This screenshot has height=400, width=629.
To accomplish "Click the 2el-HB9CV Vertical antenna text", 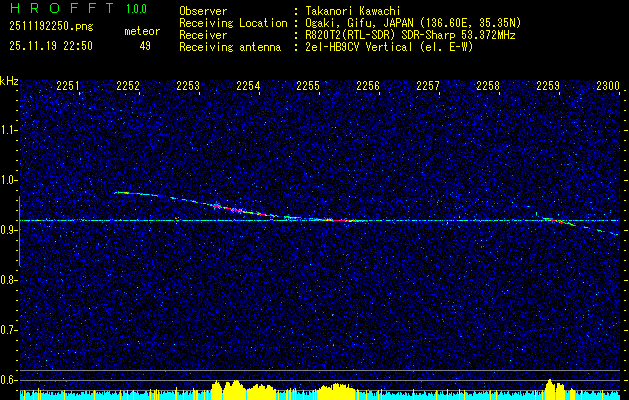I will [389, 47].
